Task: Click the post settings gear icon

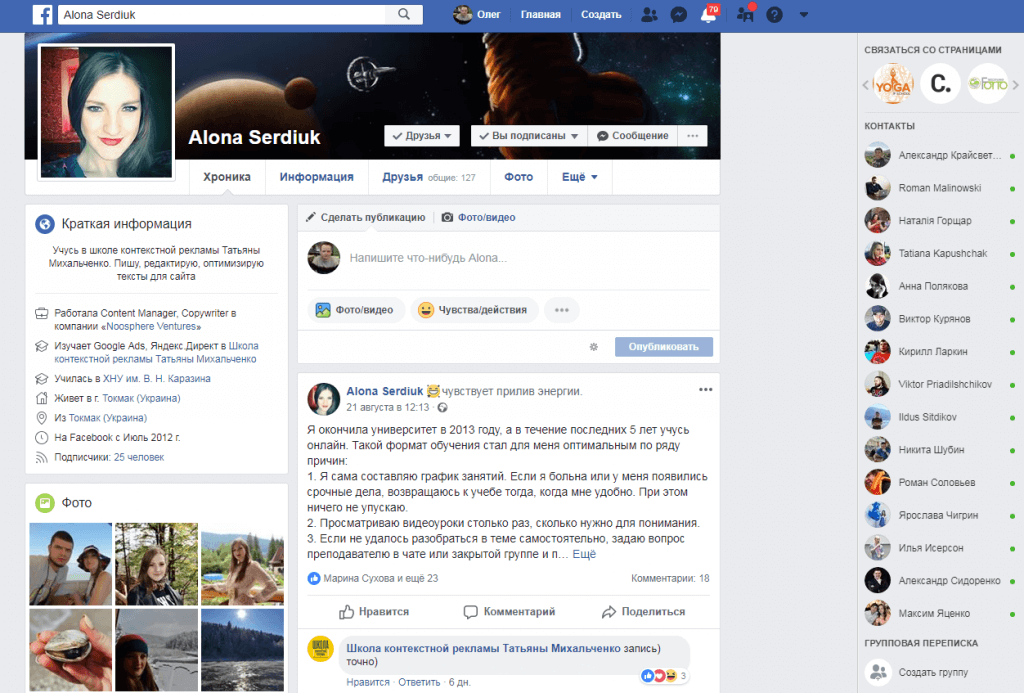Action: (593, 347)
